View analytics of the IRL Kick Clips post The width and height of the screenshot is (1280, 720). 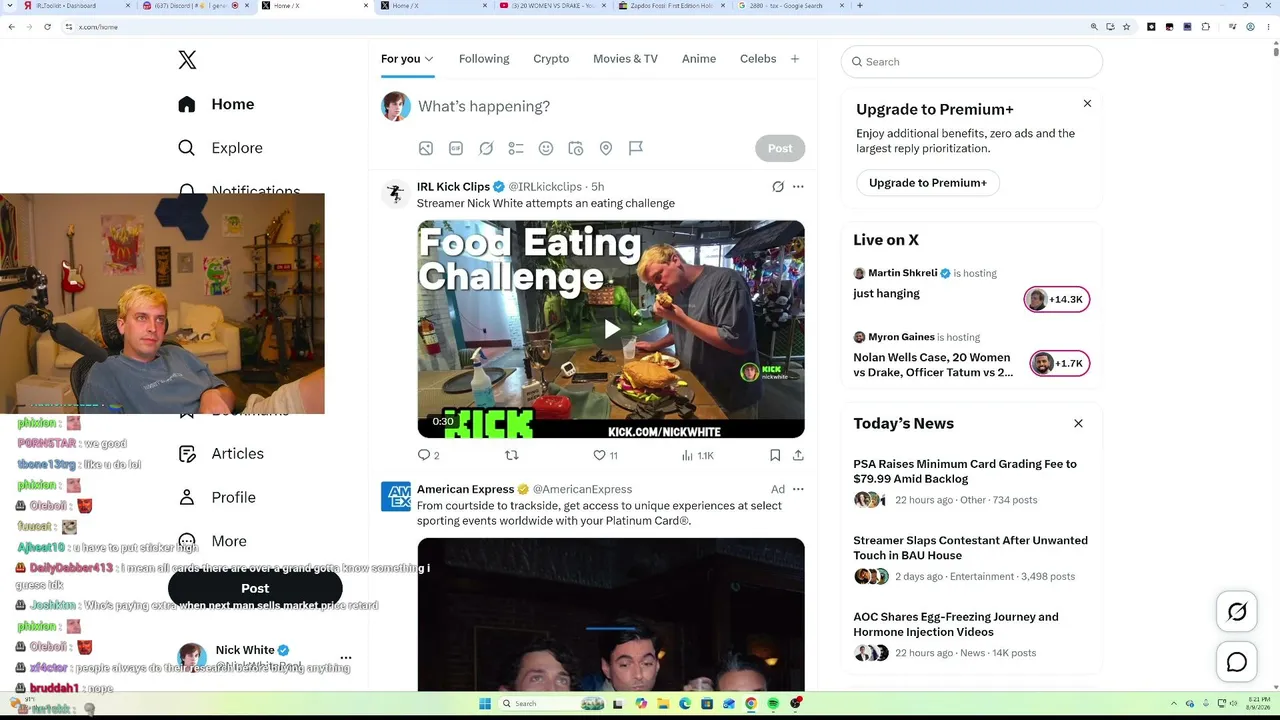pyautogui.click(x=697, y=455)
